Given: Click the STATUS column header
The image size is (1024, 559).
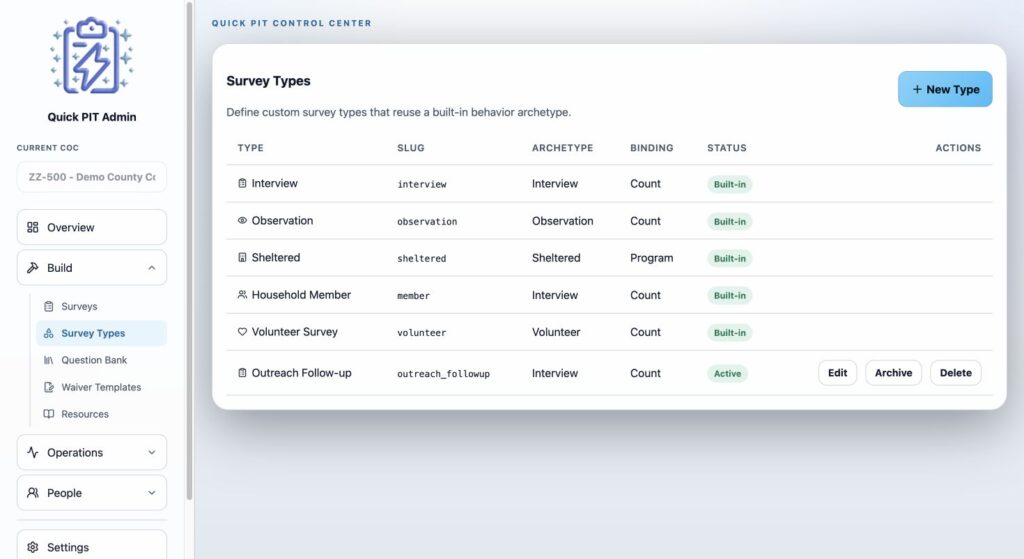Looking at the screenshot, I should 727,148.
